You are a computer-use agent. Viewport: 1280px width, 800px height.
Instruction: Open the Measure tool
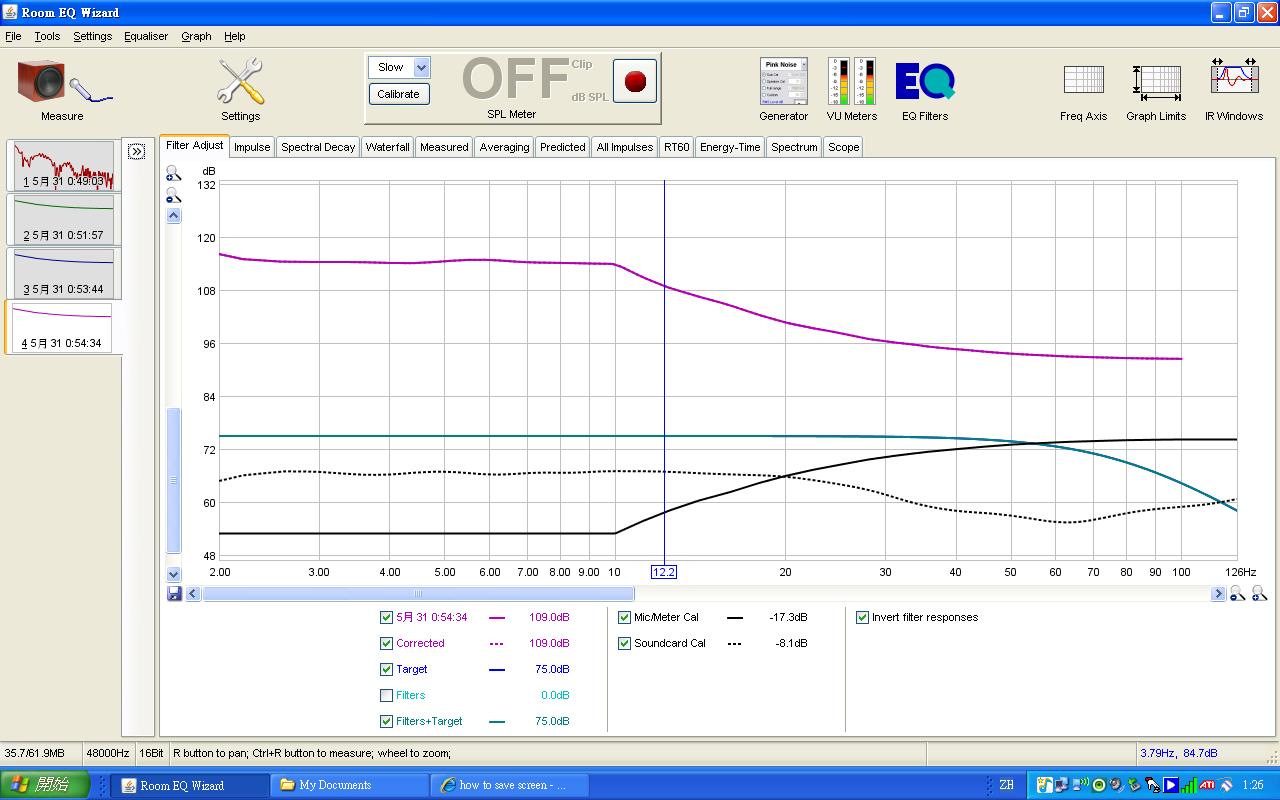(x=62, y=88)
